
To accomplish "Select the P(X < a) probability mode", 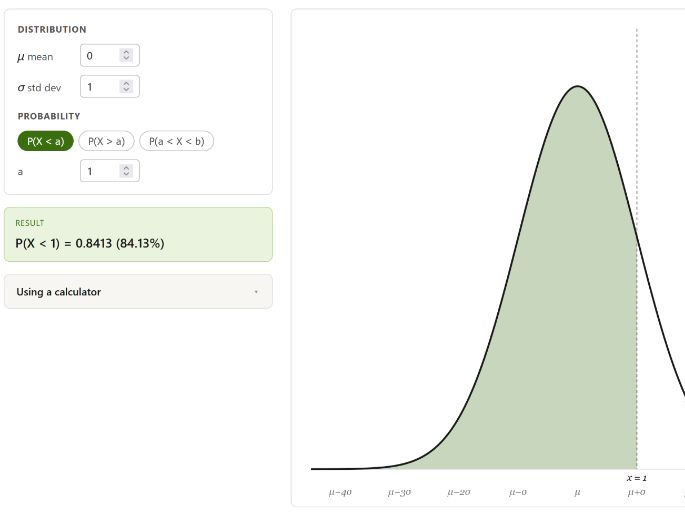I will tap(45, 141).
